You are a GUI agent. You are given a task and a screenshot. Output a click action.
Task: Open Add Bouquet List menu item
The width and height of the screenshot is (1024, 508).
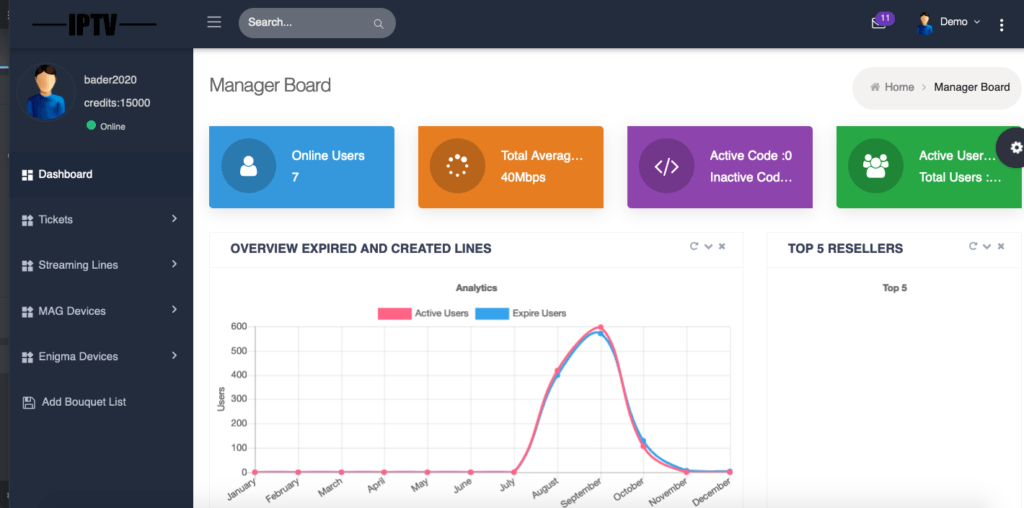point(83,402)
